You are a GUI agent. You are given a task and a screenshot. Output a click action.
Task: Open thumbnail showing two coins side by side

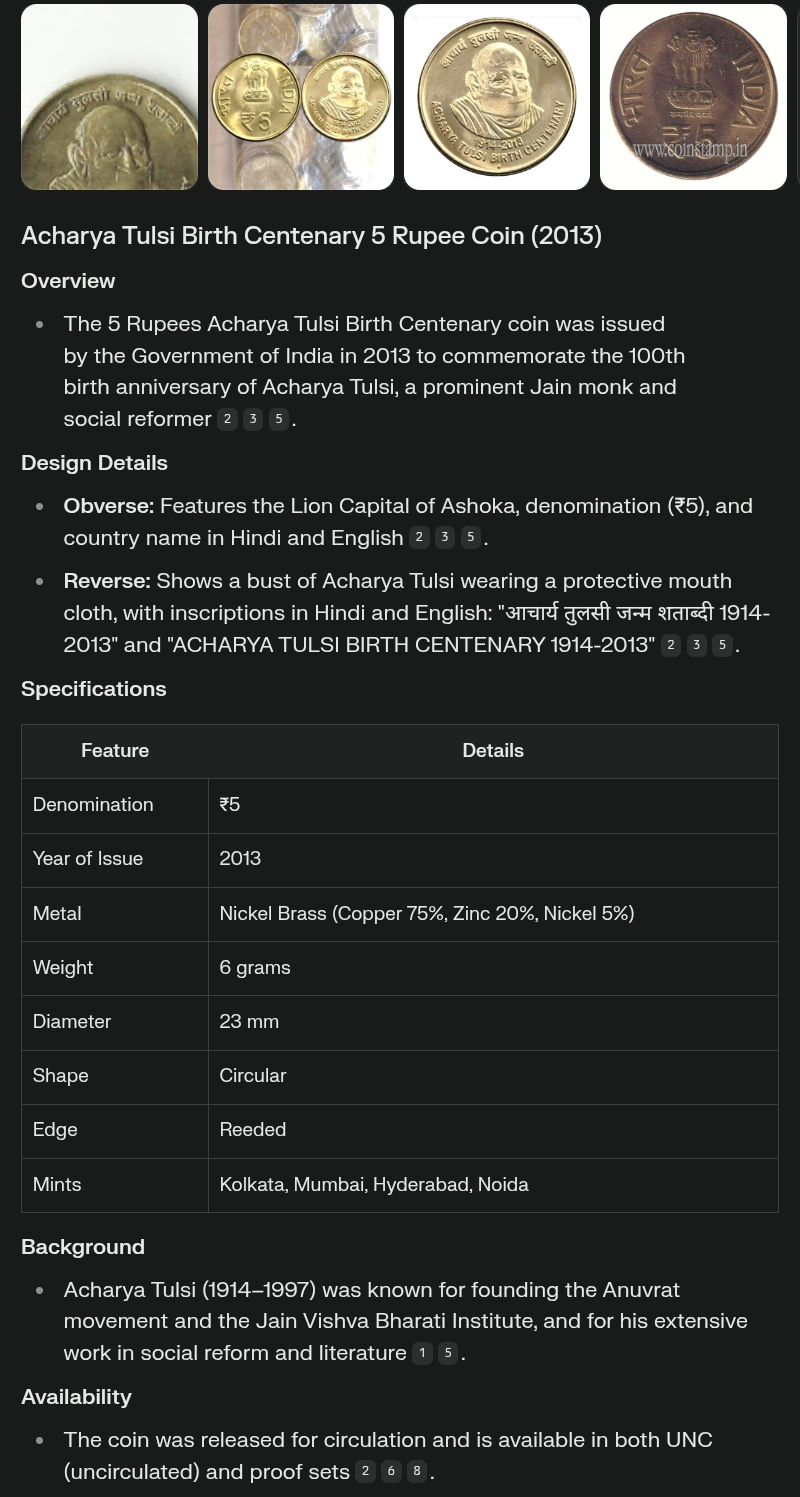[x=300, y=97]
